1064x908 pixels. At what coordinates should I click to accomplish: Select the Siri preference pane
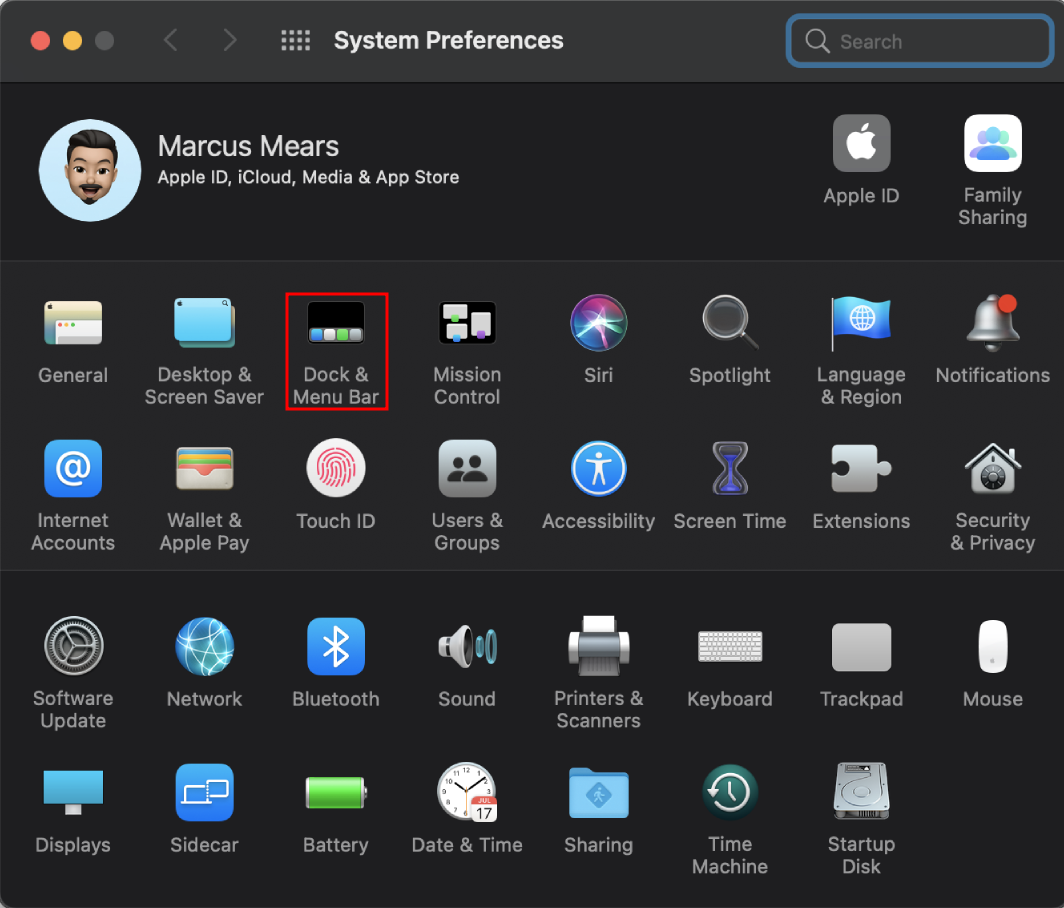[598, 322]
